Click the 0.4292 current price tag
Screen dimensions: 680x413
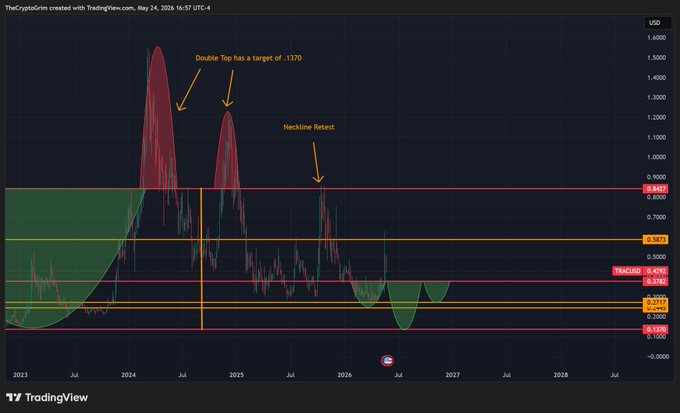pyautogui.click(x=656, y=271)
